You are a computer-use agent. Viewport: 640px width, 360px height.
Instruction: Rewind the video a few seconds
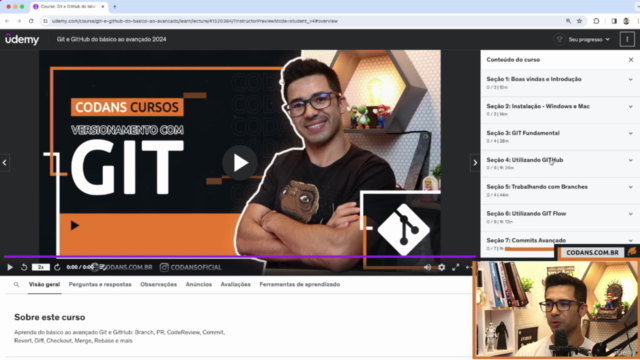tap(24, 267)
